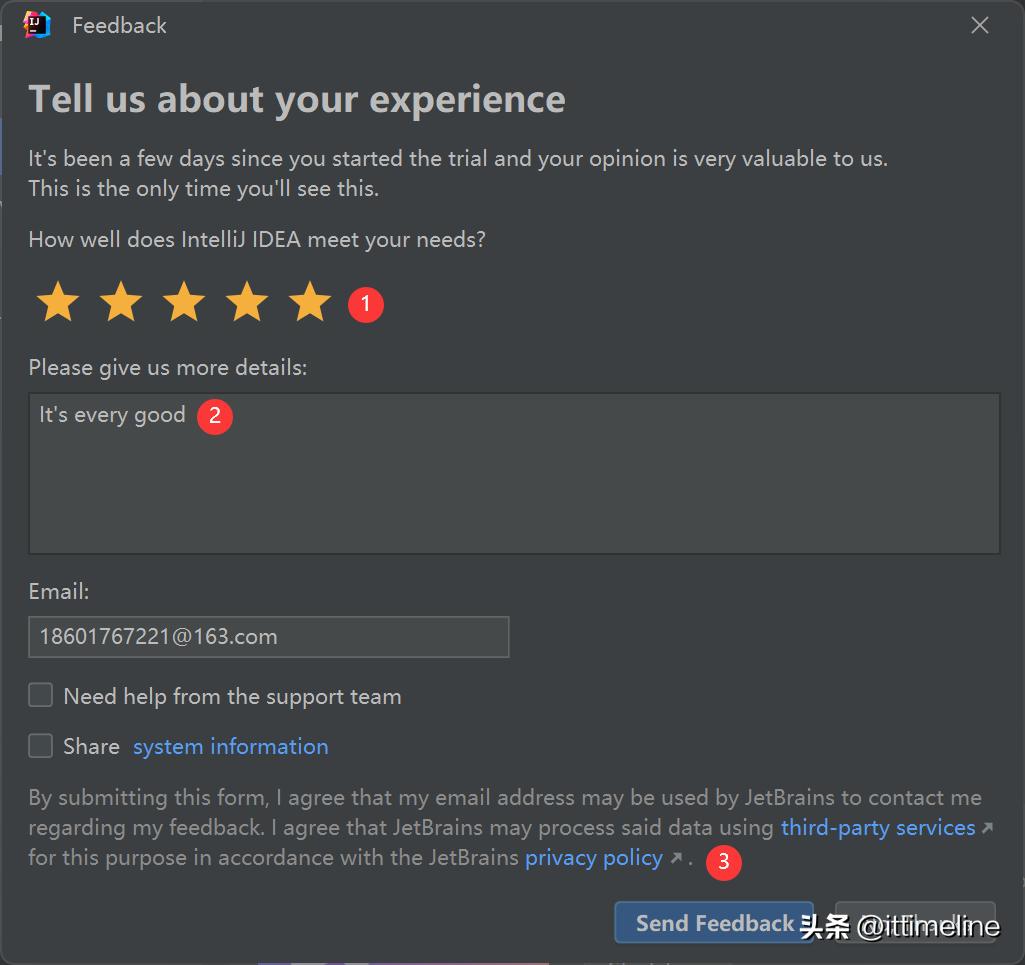Image resolution: width=1025 pixels, height=965 pixels.
Task: Click arrow icon beside privacy policy
Action: coord(677,857)
